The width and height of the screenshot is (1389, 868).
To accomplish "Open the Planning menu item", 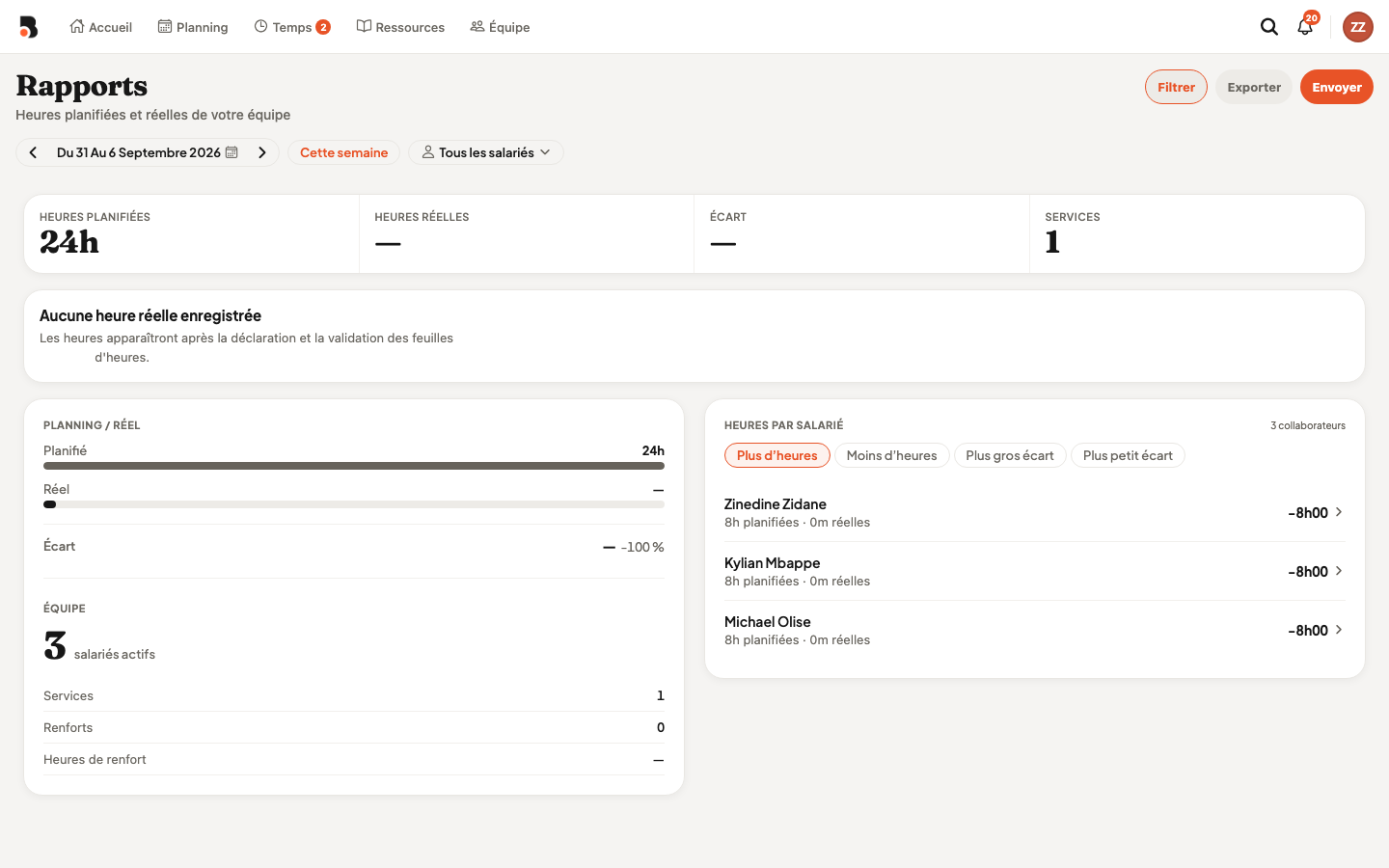I will (193, 27).
